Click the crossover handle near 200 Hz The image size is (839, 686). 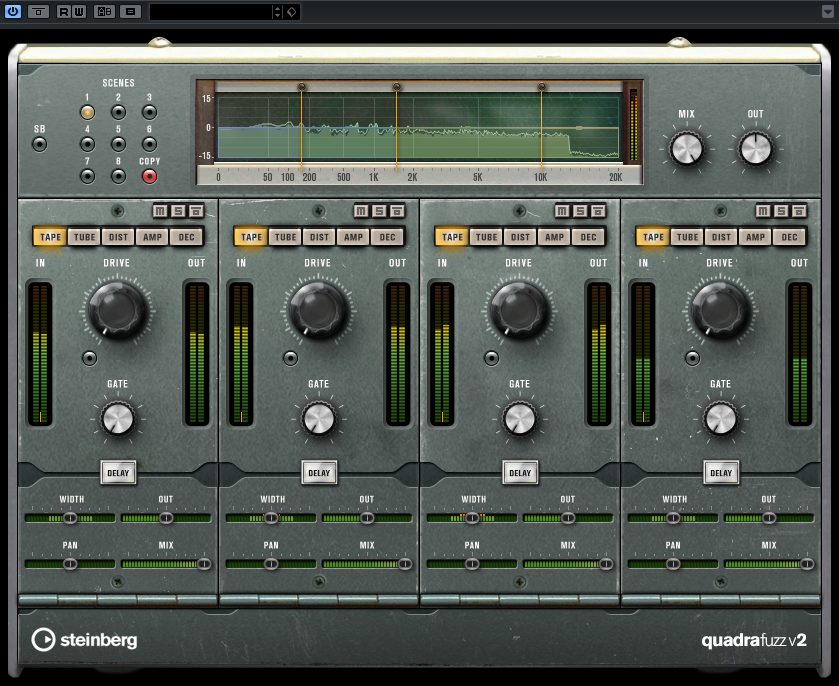301,87
